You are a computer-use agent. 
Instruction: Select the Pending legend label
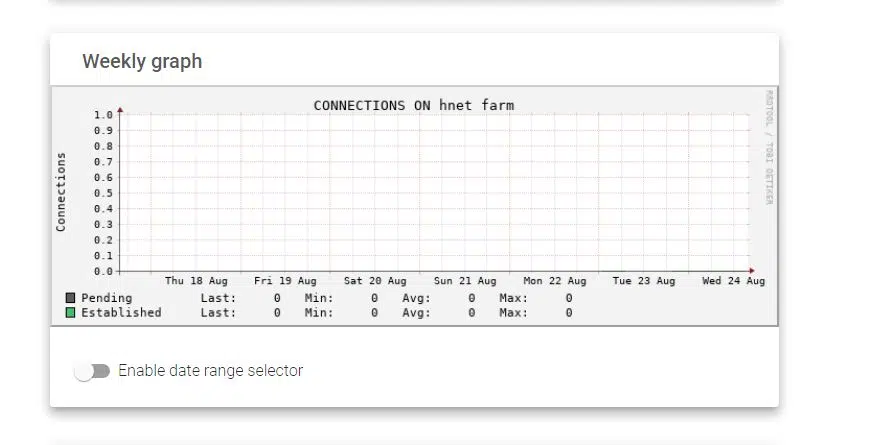(106, 298)
